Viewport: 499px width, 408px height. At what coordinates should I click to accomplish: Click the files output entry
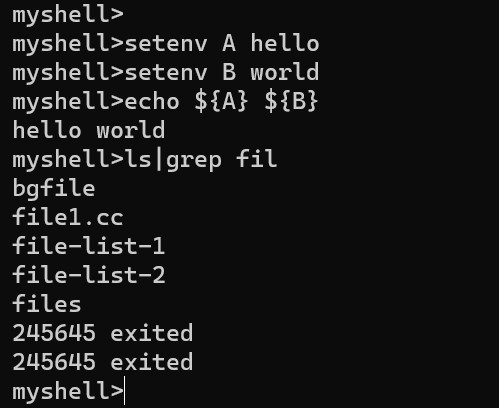(47, 304)
